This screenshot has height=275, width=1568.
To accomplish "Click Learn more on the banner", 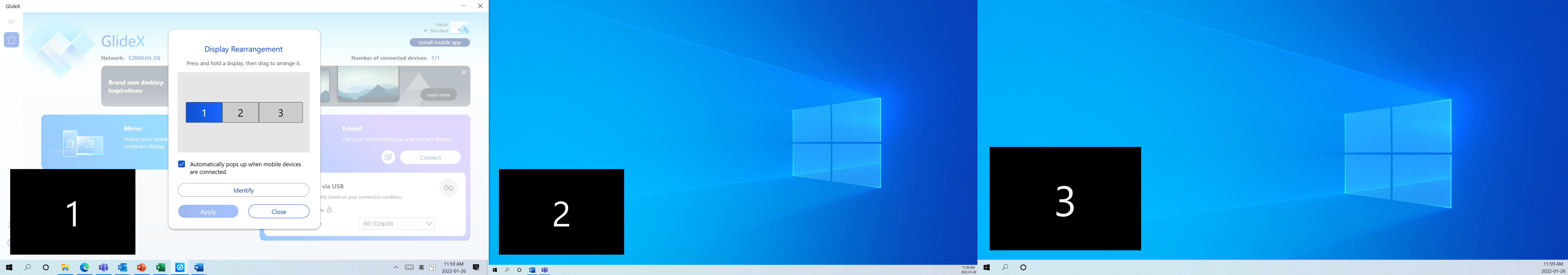I will pyautogui.click(x=438, y=95).
